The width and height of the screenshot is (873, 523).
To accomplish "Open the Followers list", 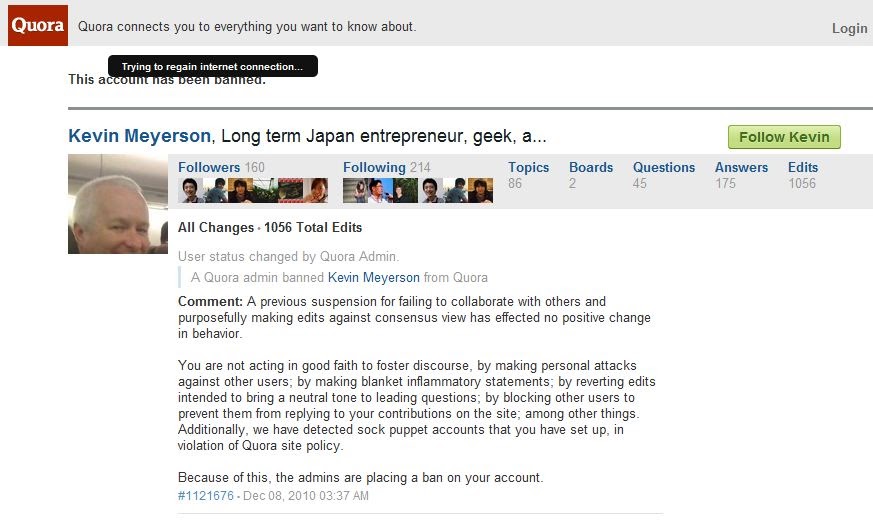I will (209, 167).
